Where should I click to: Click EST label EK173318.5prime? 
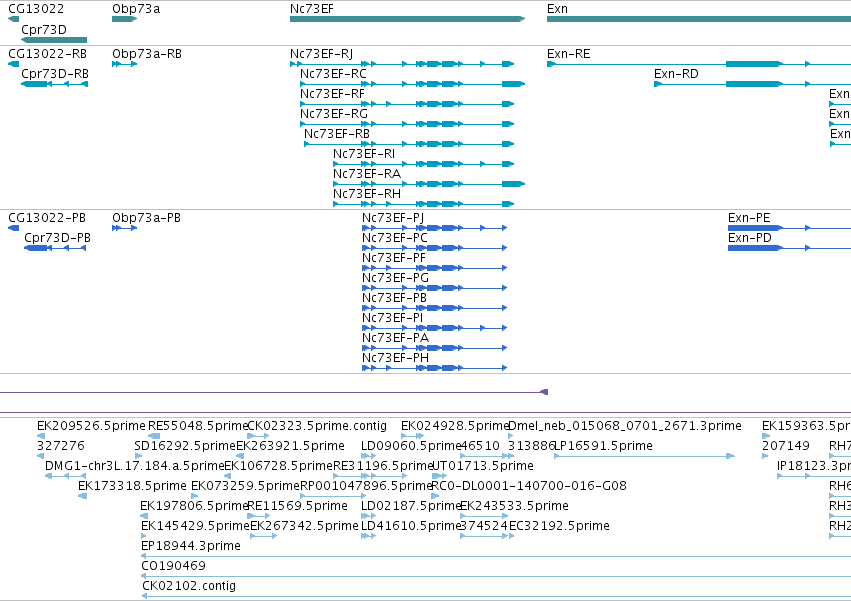pos(132,486)
